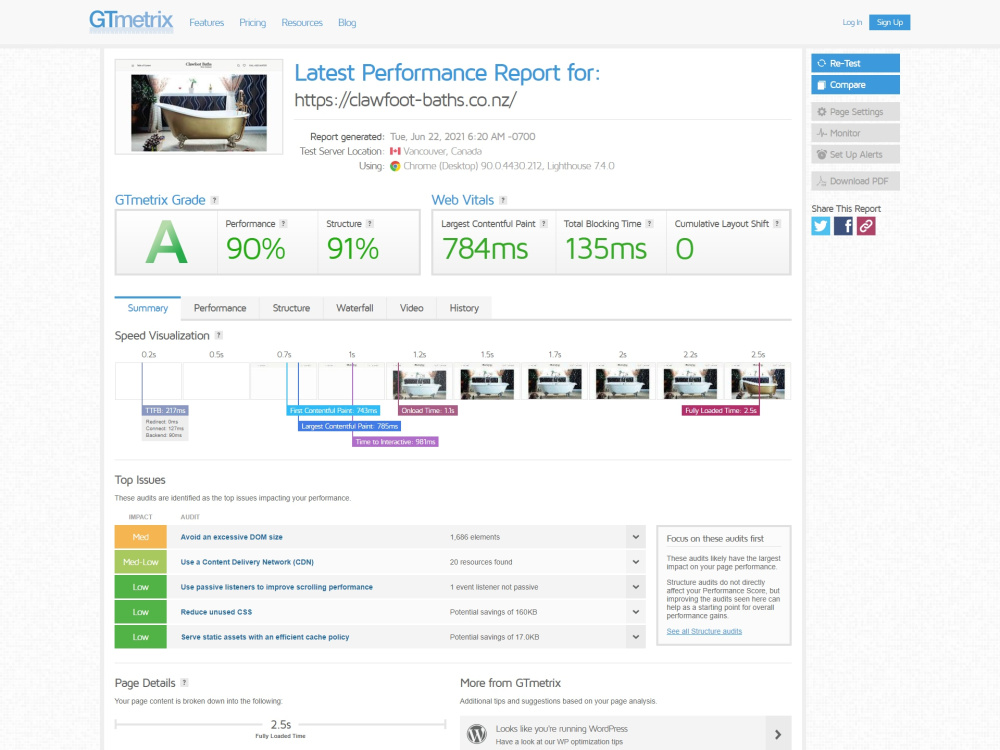Open the Video tab

point(411,308)
